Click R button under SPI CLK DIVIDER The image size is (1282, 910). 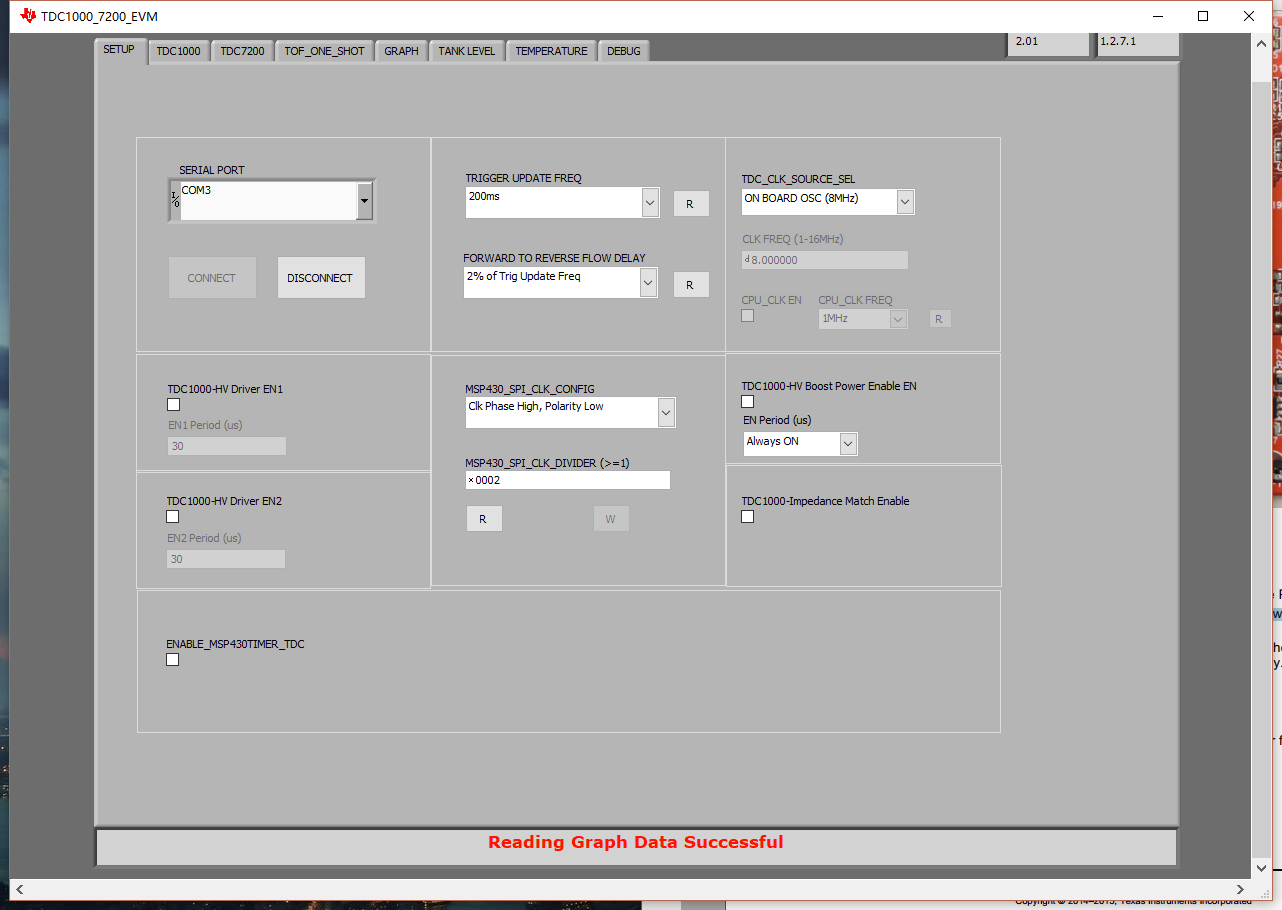coord(484,519)
